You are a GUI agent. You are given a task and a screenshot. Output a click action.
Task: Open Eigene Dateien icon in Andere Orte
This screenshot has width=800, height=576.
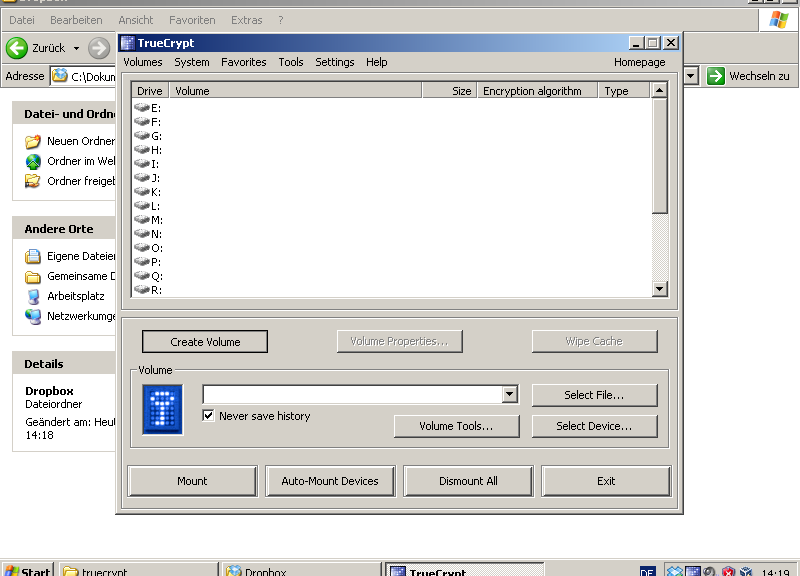33,256
